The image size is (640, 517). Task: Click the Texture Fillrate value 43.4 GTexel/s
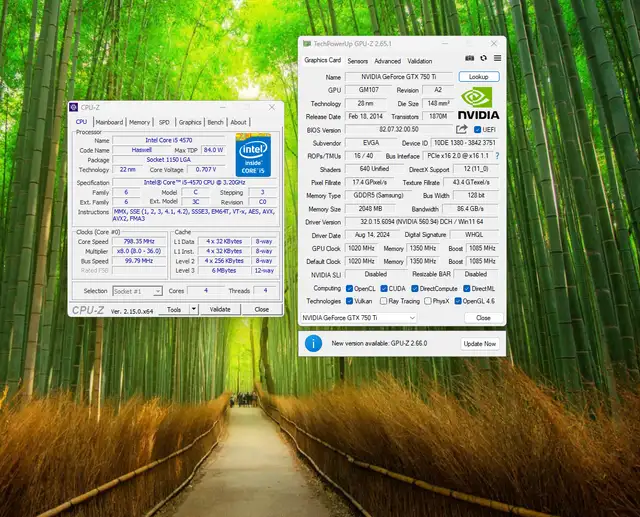tap(471, 182)
